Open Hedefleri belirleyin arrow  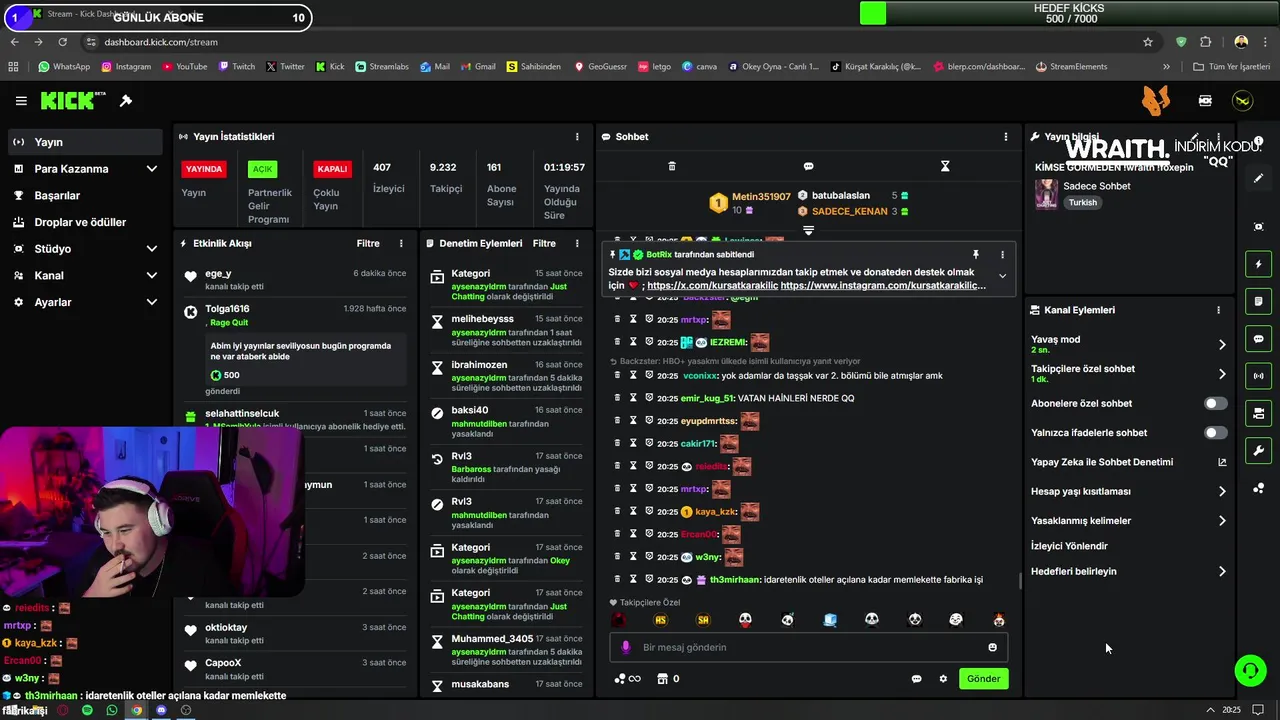(1221, 572)
